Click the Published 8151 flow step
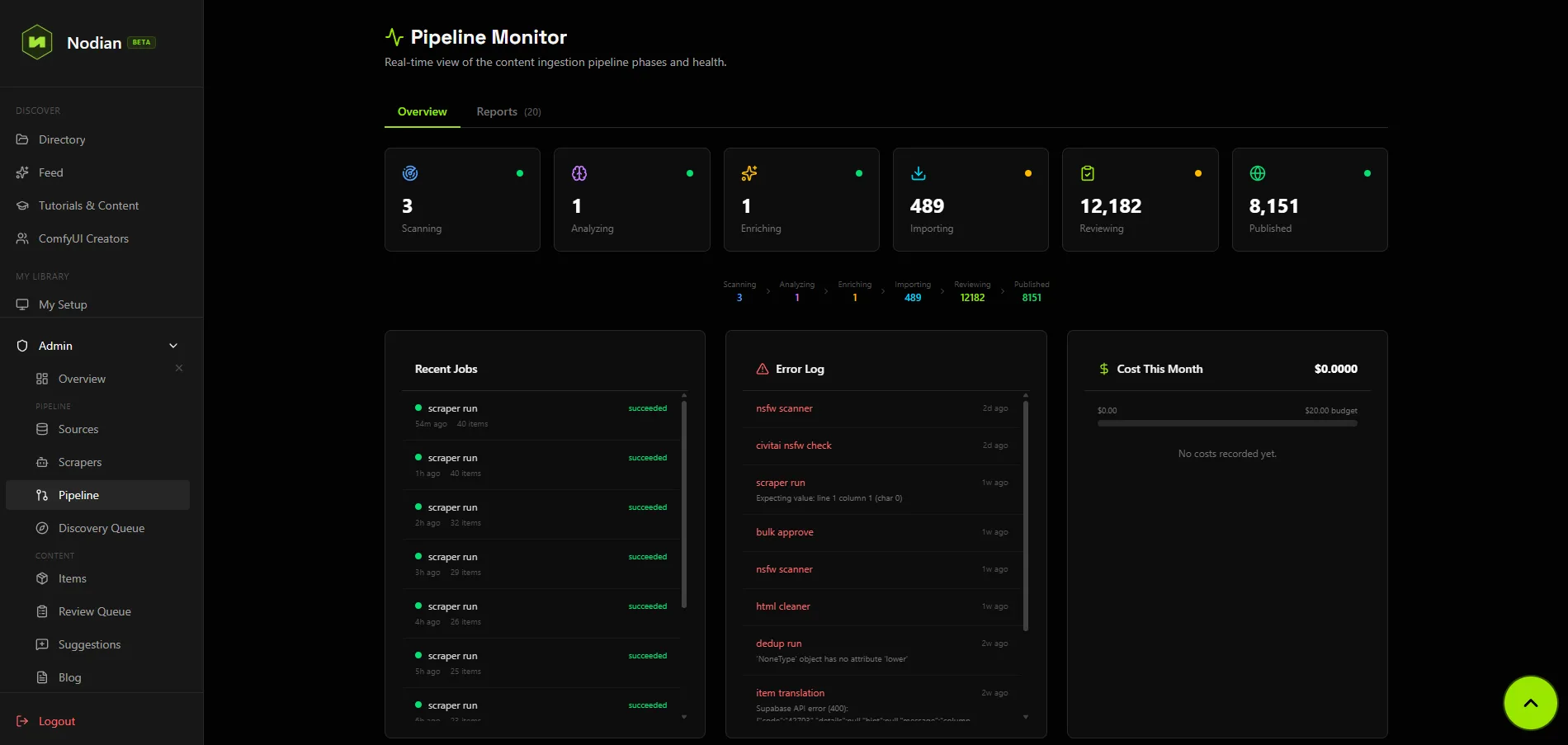Screen dimensions: 1568x745 pyautogui.click(x=1032, y=291)
